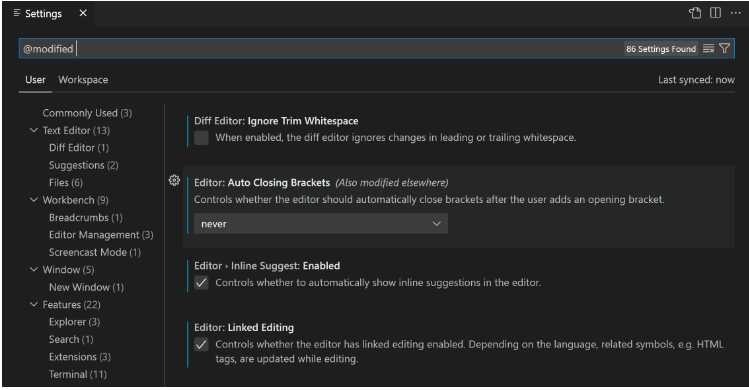Select Explorer (3) category
Screen dimensions: 749x390
coord(74,322)
